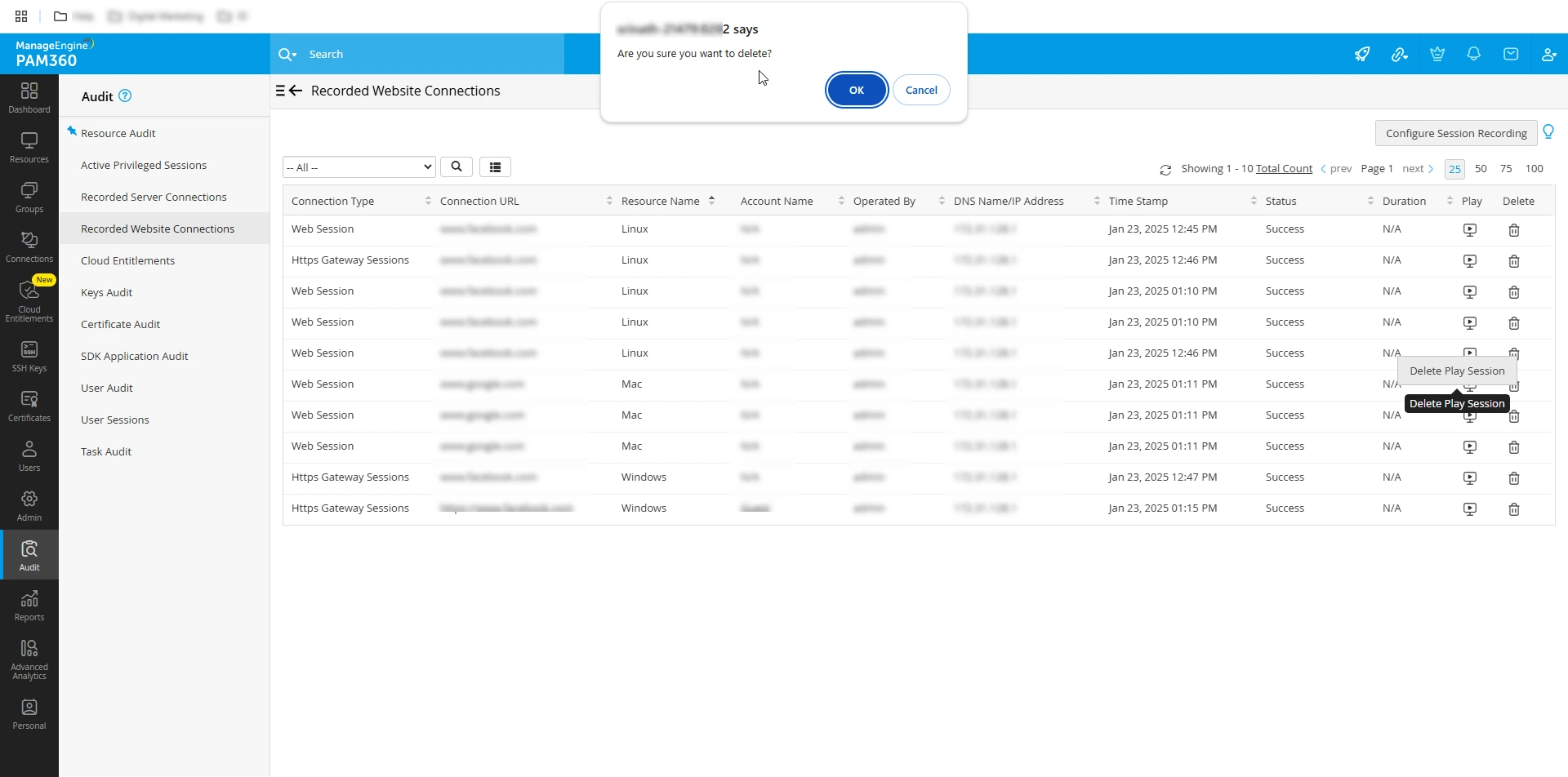Delete the last Windows Https Gateway session
Image resolution: width=1568 pixels, height=777 pixels.
[x=1513, y=509]
